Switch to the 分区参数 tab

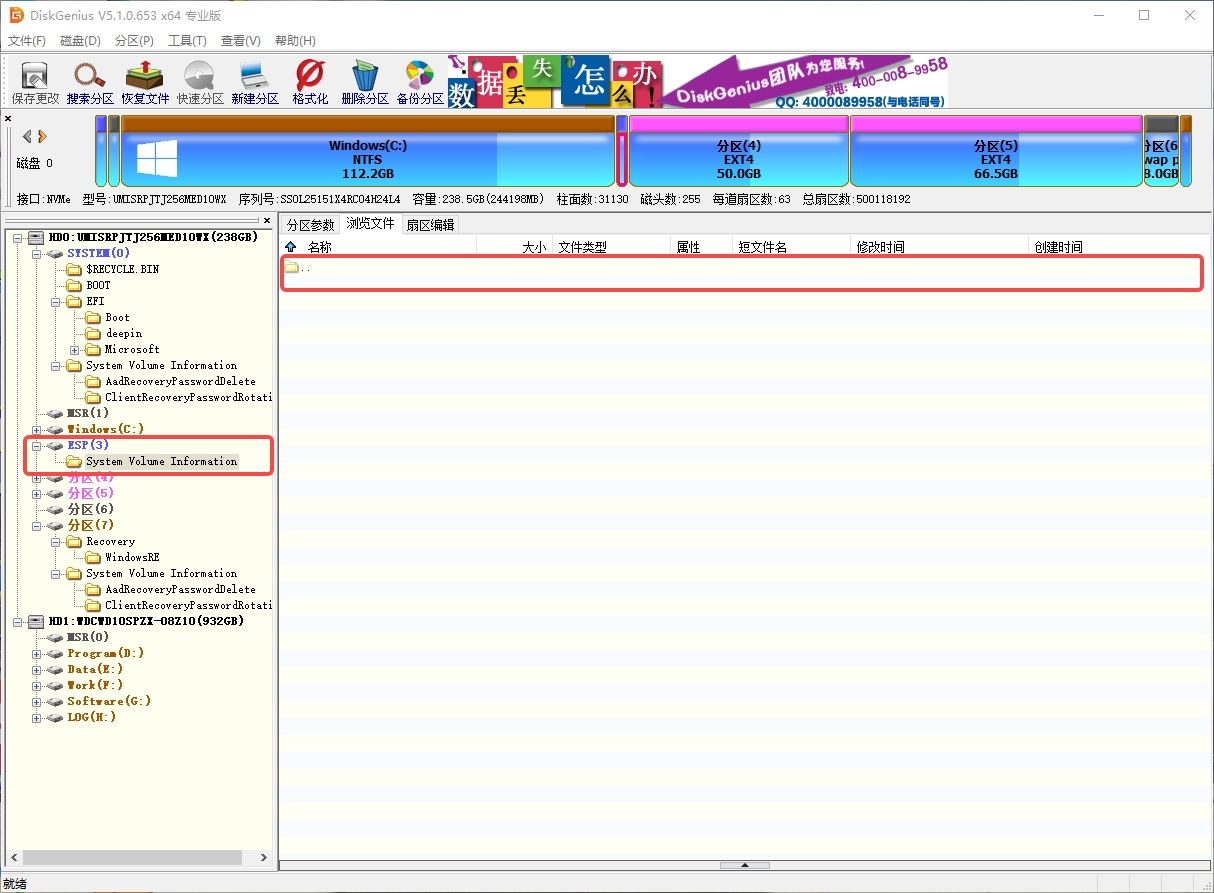click(x=310, y=224)
